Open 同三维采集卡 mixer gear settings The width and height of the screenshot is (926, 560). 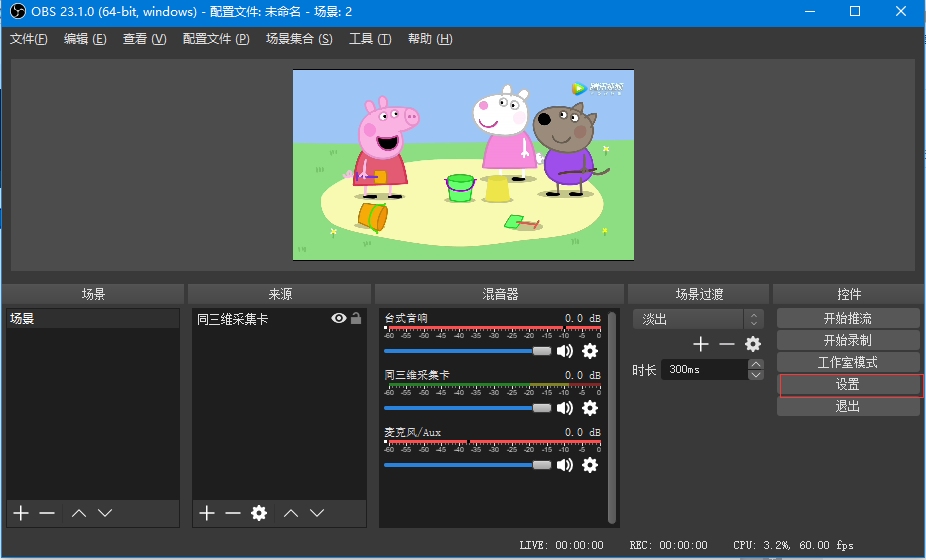pyautogui.click(x=590, y=408)
